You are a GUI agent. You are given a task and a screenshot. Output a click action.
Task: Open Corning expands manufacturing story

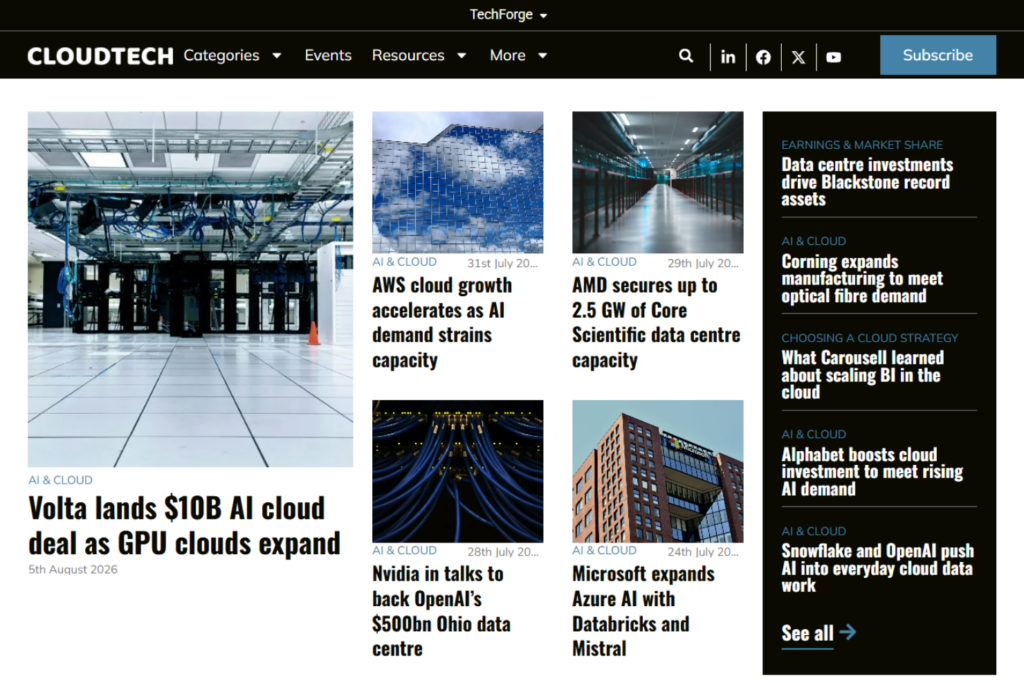(x=862, y=279)
